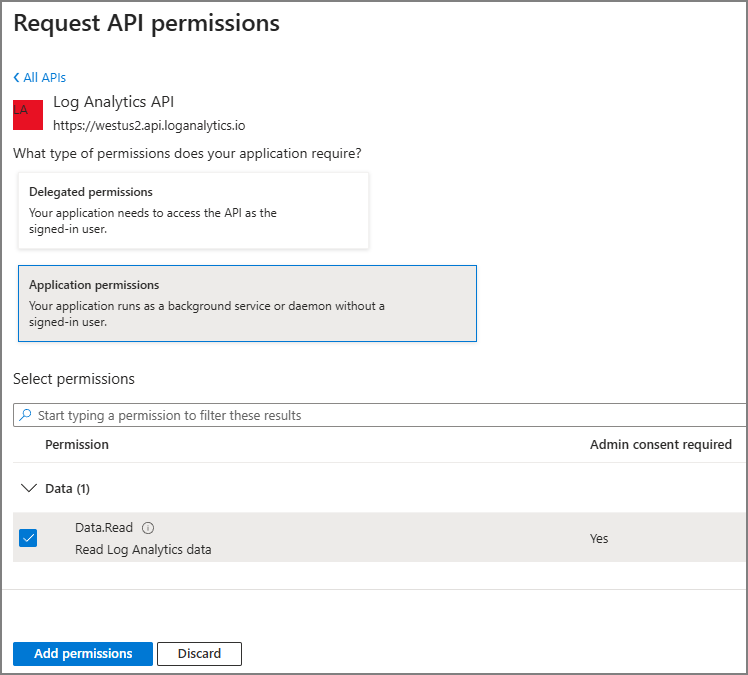Toggle the Data.Read permission checkbox
The image size is (748, 675).
[28, 538]
